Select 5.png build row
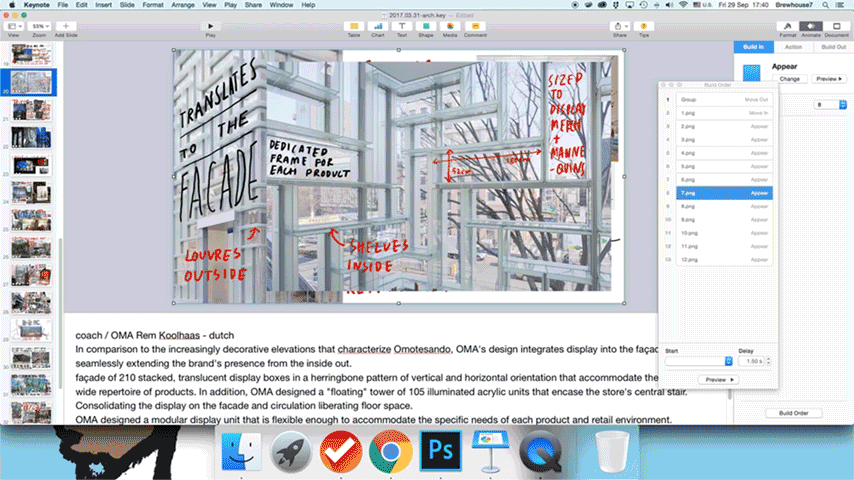This screenshot has height=480, width=854. (x=724, y=166)
